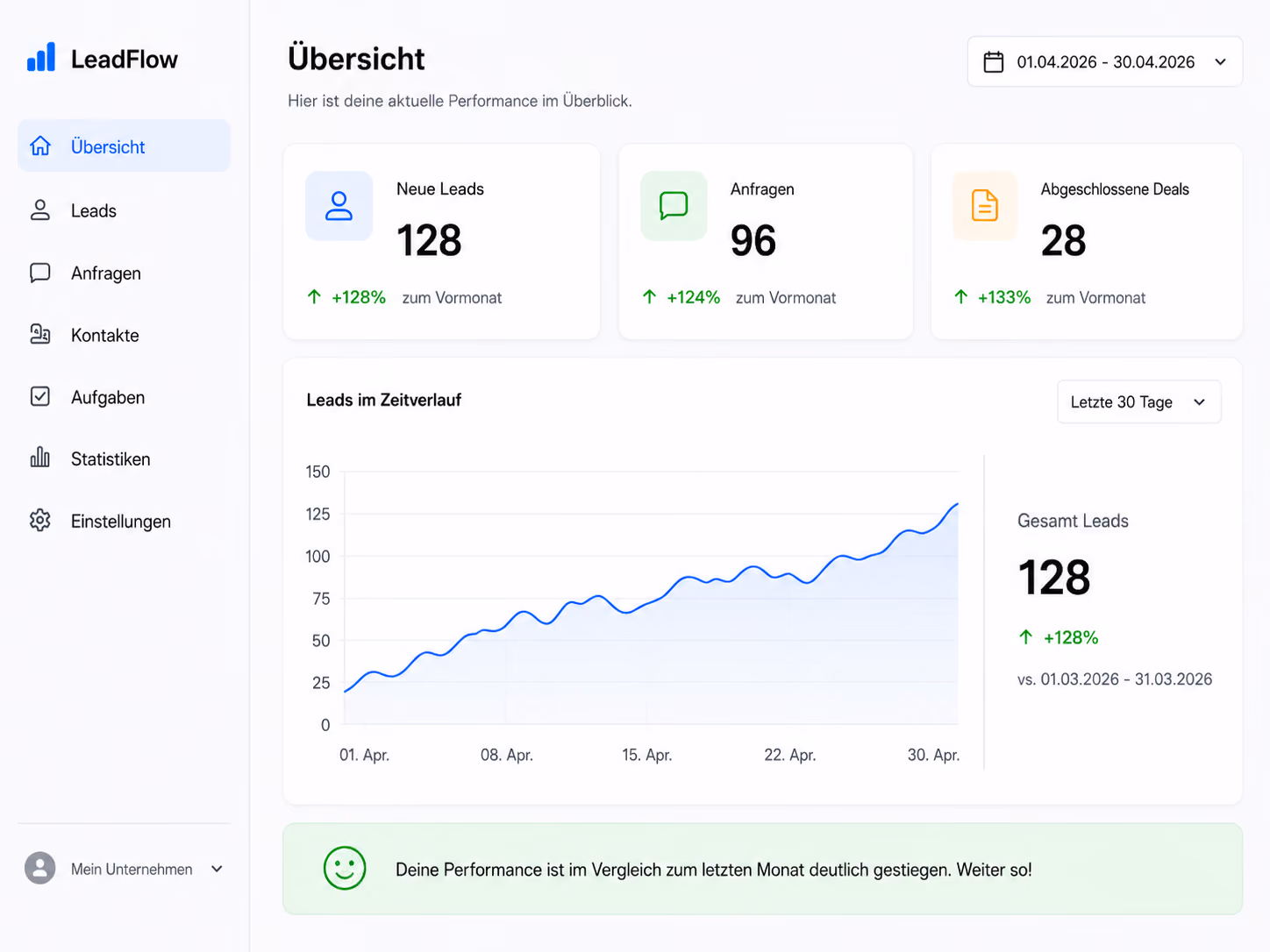1270x952 pixels.
Task: Click 'zum Vormonat' on Anfragen card
Action: click(786, 298)
